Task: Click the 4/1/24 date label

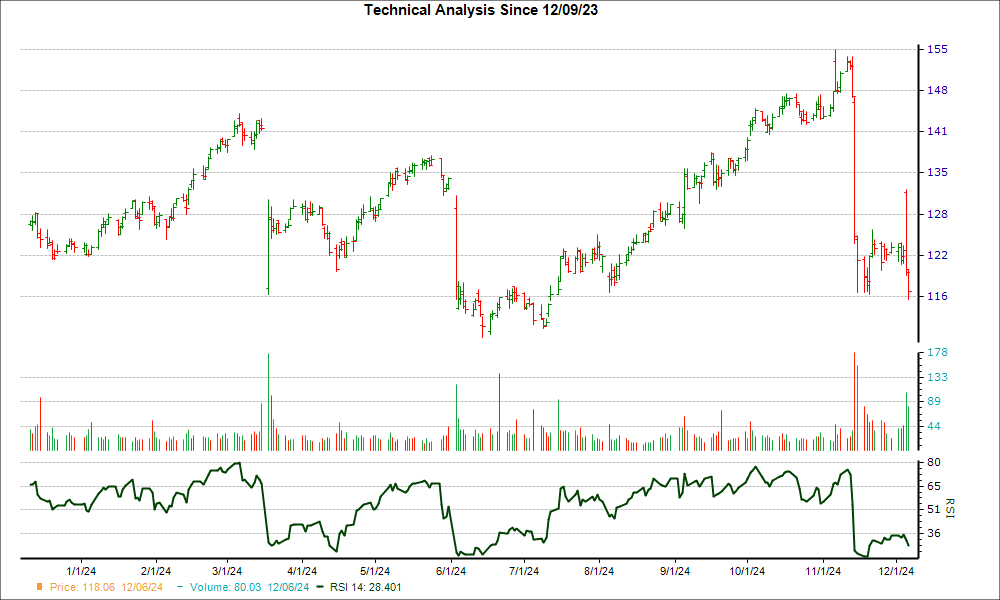Action: (302, 571)
